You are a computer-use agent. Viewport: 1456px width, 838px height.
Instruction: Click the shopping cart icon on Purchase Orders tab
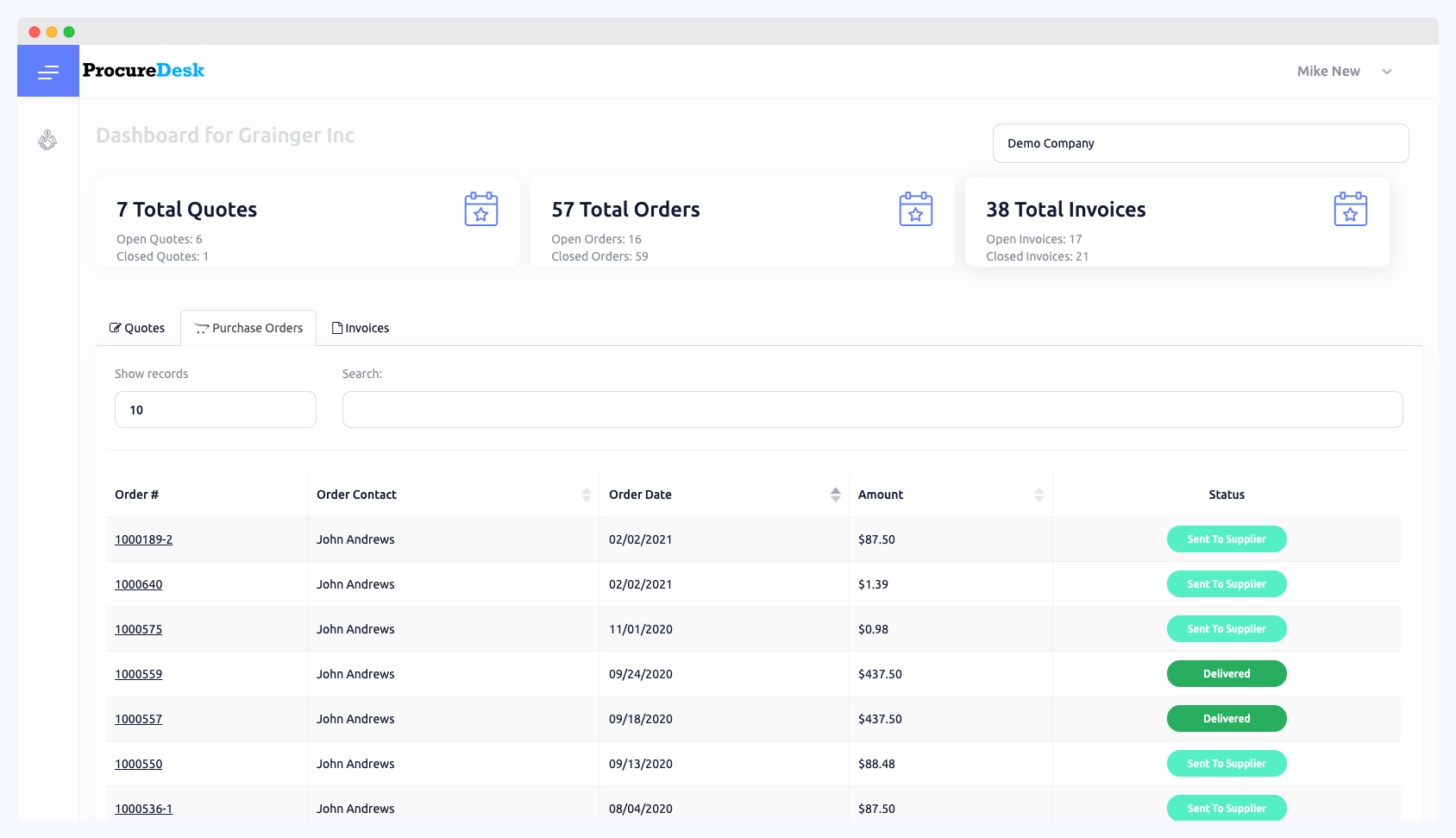click(201, 328)
